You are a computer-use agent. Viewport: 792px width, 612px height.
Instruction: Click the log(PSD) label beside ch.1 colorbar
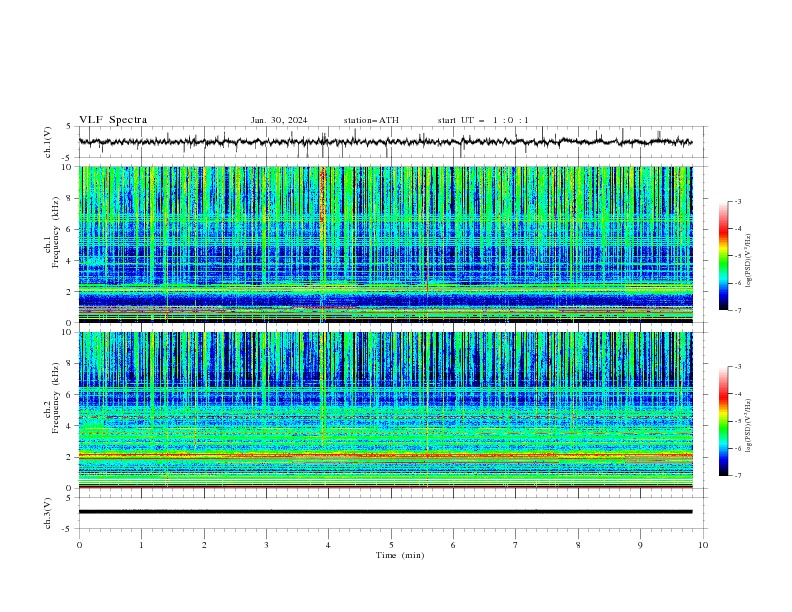pyautogui.click(x=749, y=261)
